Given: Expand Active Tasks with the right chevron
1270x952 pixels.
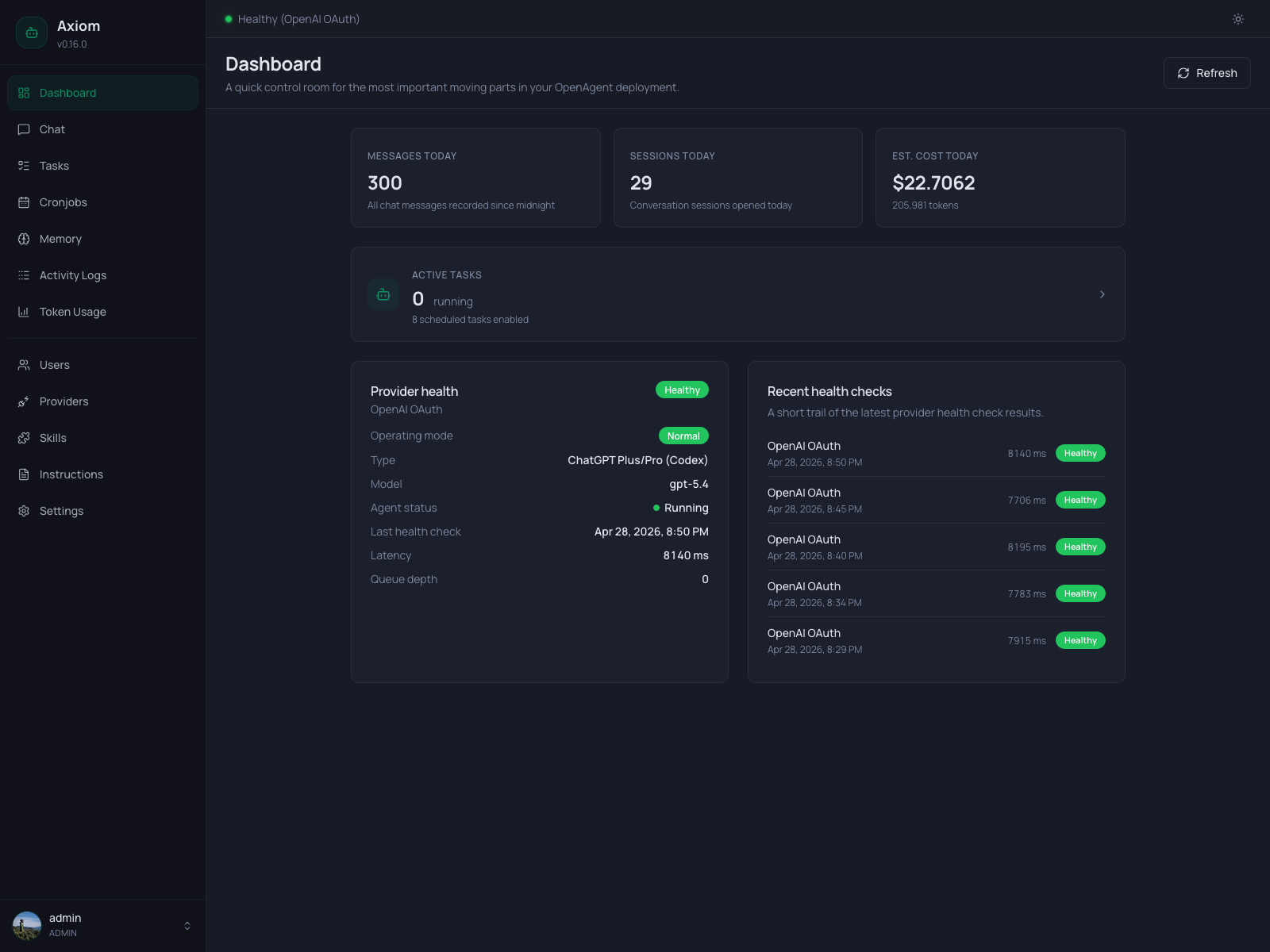Looking at the screenshot, I should click(1102, 294).
